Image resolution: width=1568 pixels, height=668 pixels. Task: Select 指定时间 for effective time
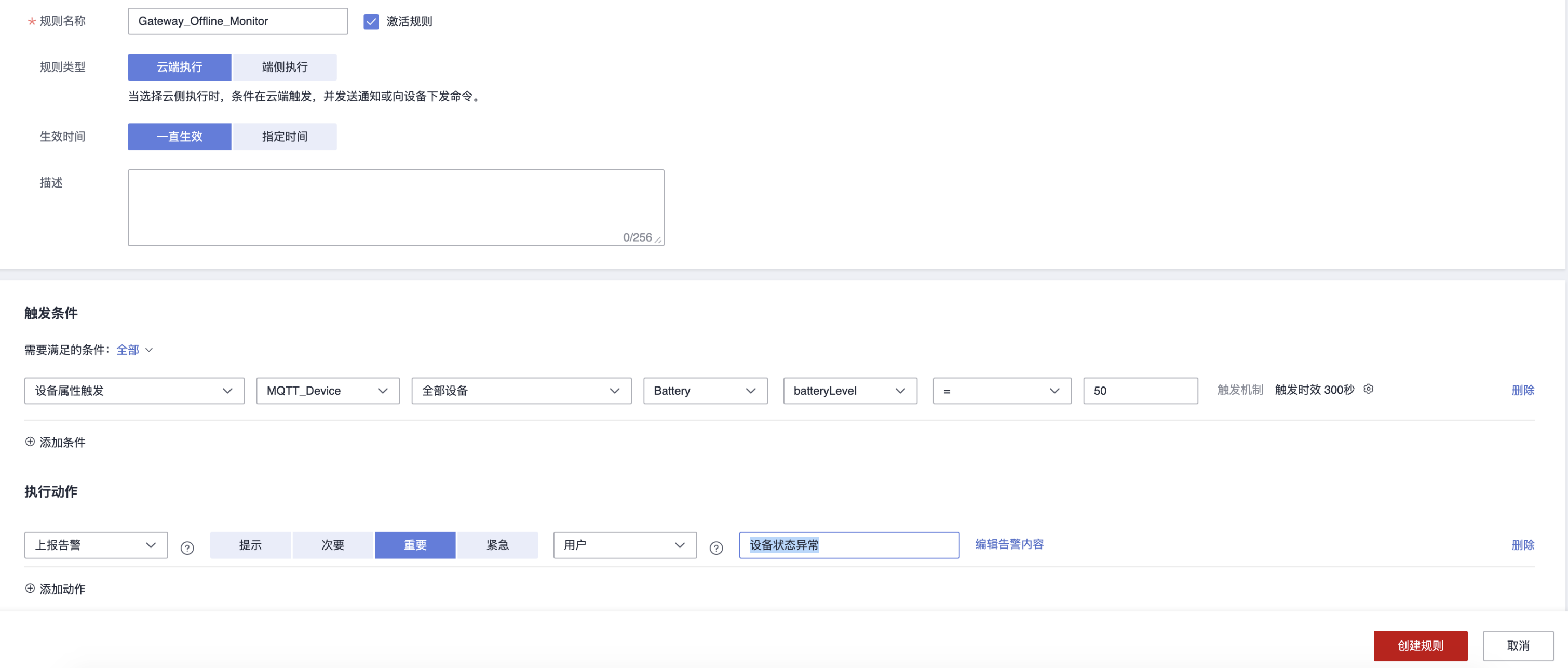coord(284,137)
